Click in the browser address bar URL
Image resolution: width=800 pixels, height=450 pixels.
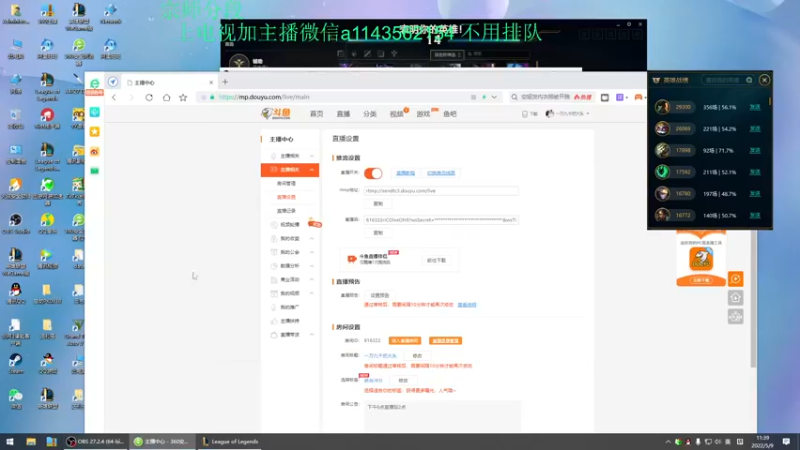264,97
